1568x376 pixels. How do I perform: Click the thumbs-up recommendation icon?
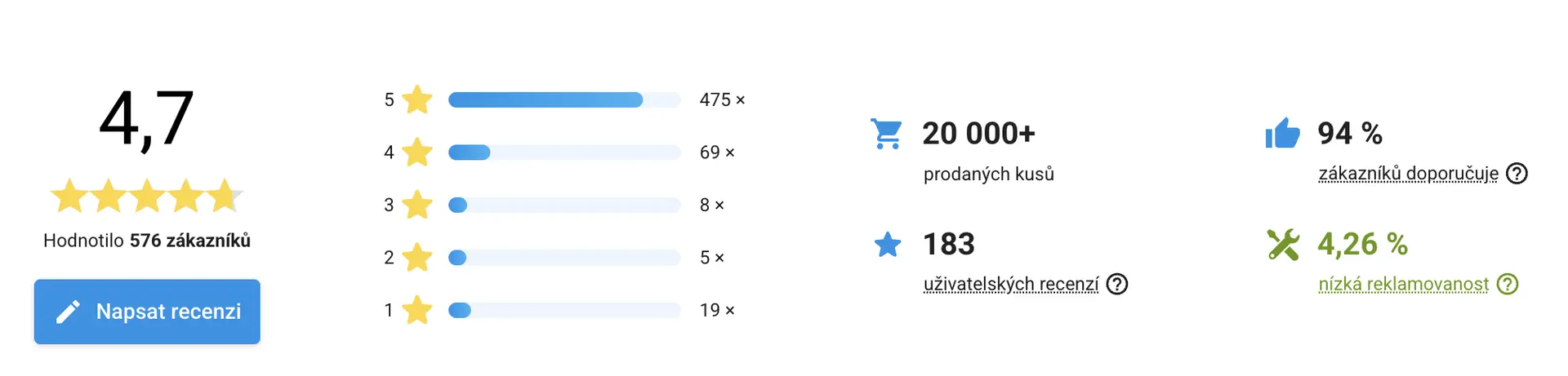click(x=1282, y=133)
